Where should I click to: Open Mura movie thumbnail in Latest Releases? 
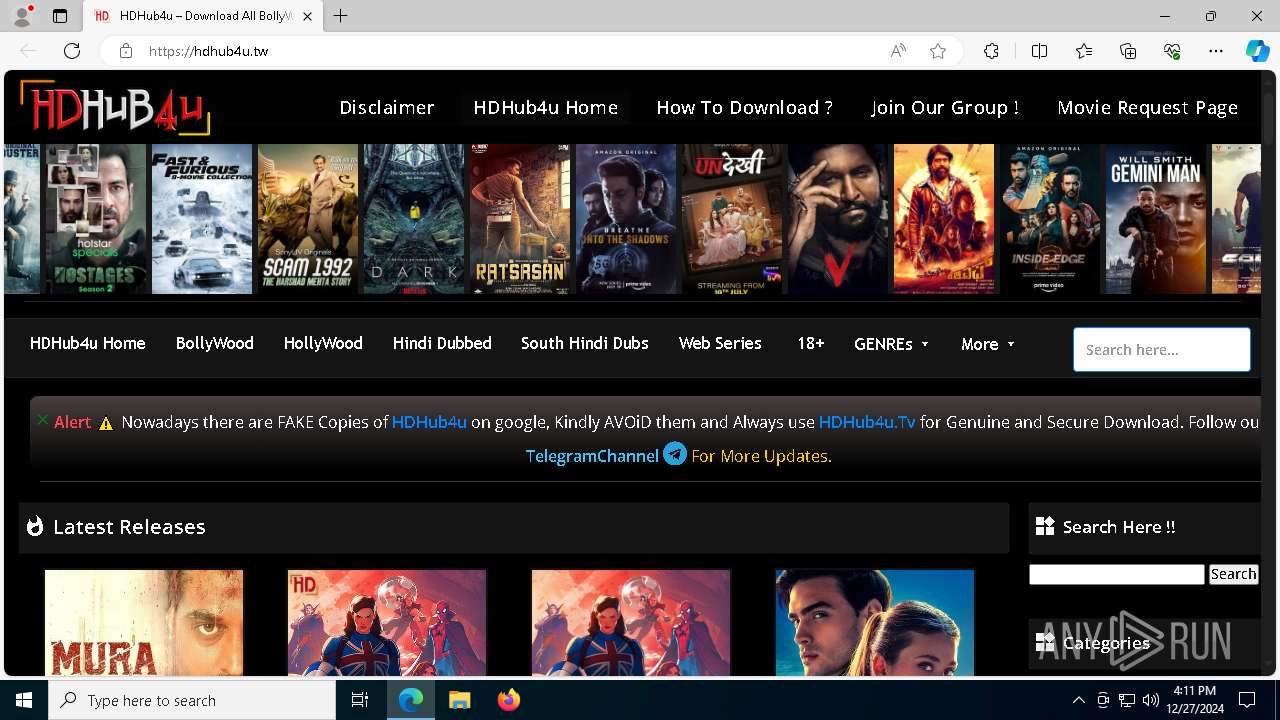[144, 622]
